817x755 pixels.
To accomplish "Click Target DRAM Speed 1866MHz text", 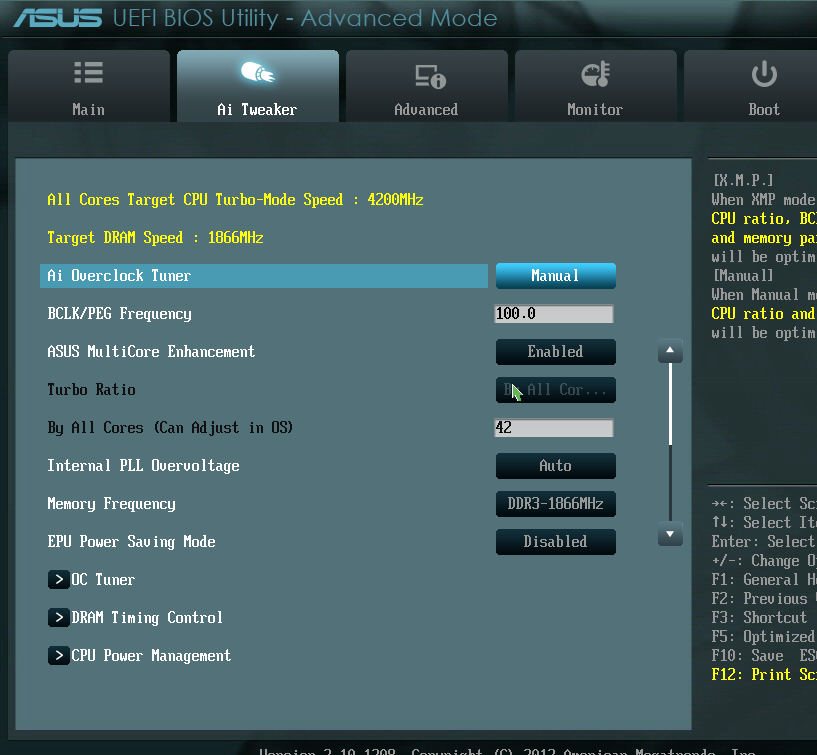I will pyautogui.click(x=155, y=238).
